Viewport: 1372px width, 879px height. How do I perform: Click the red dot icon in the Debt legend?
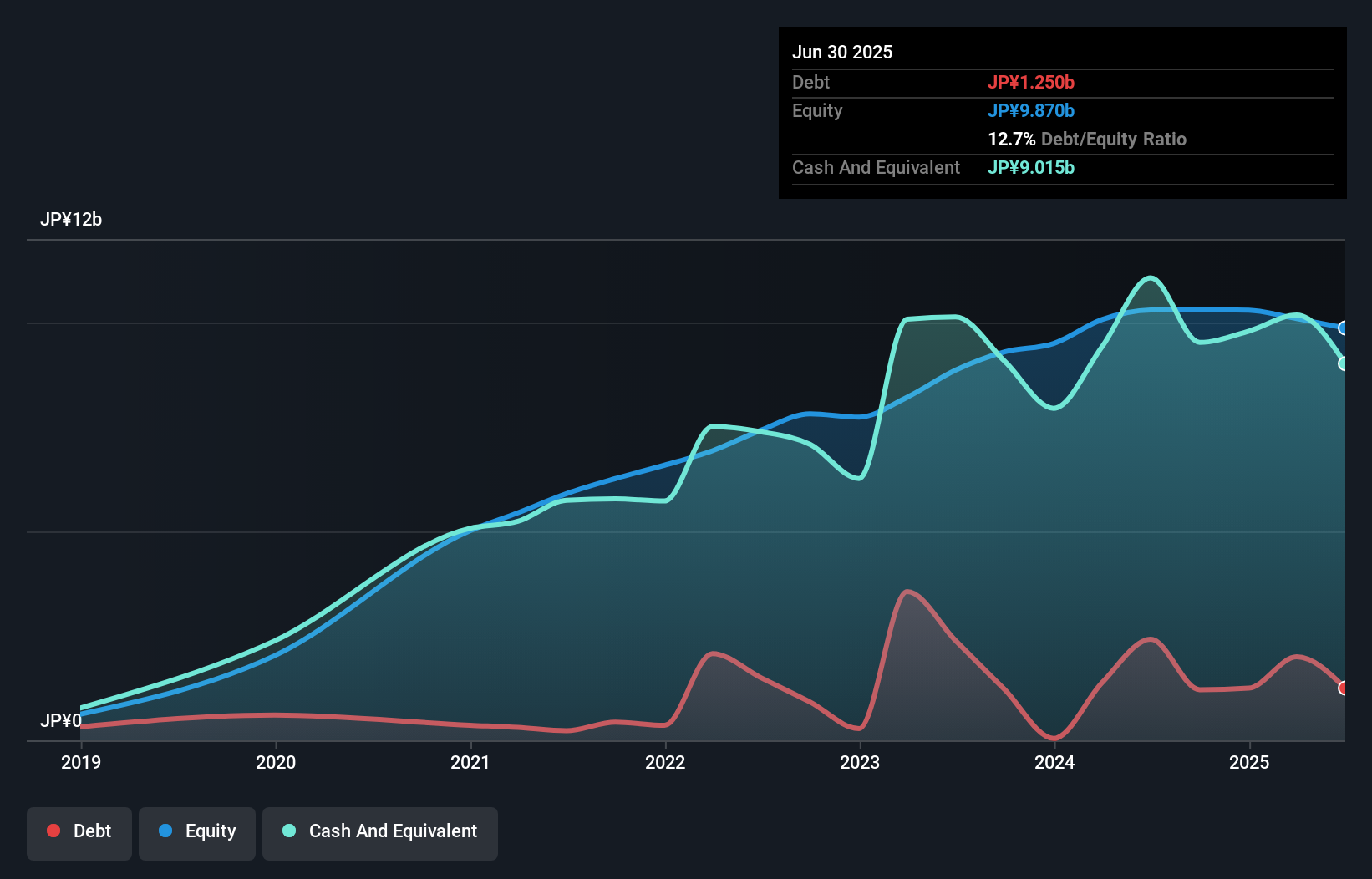click(53, 831)
